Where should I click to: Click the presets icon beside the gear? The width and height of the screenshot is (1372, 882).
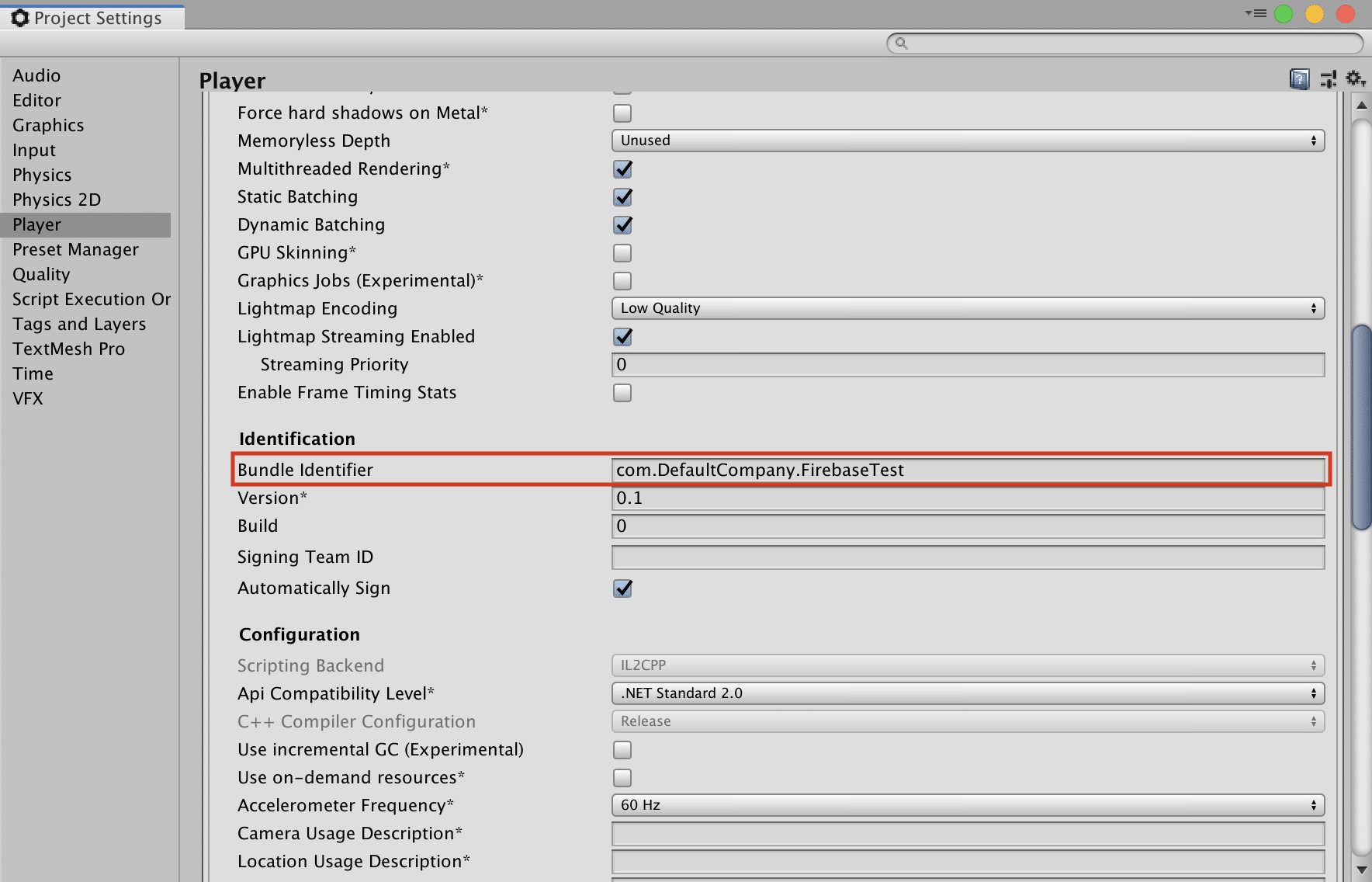1327,78
